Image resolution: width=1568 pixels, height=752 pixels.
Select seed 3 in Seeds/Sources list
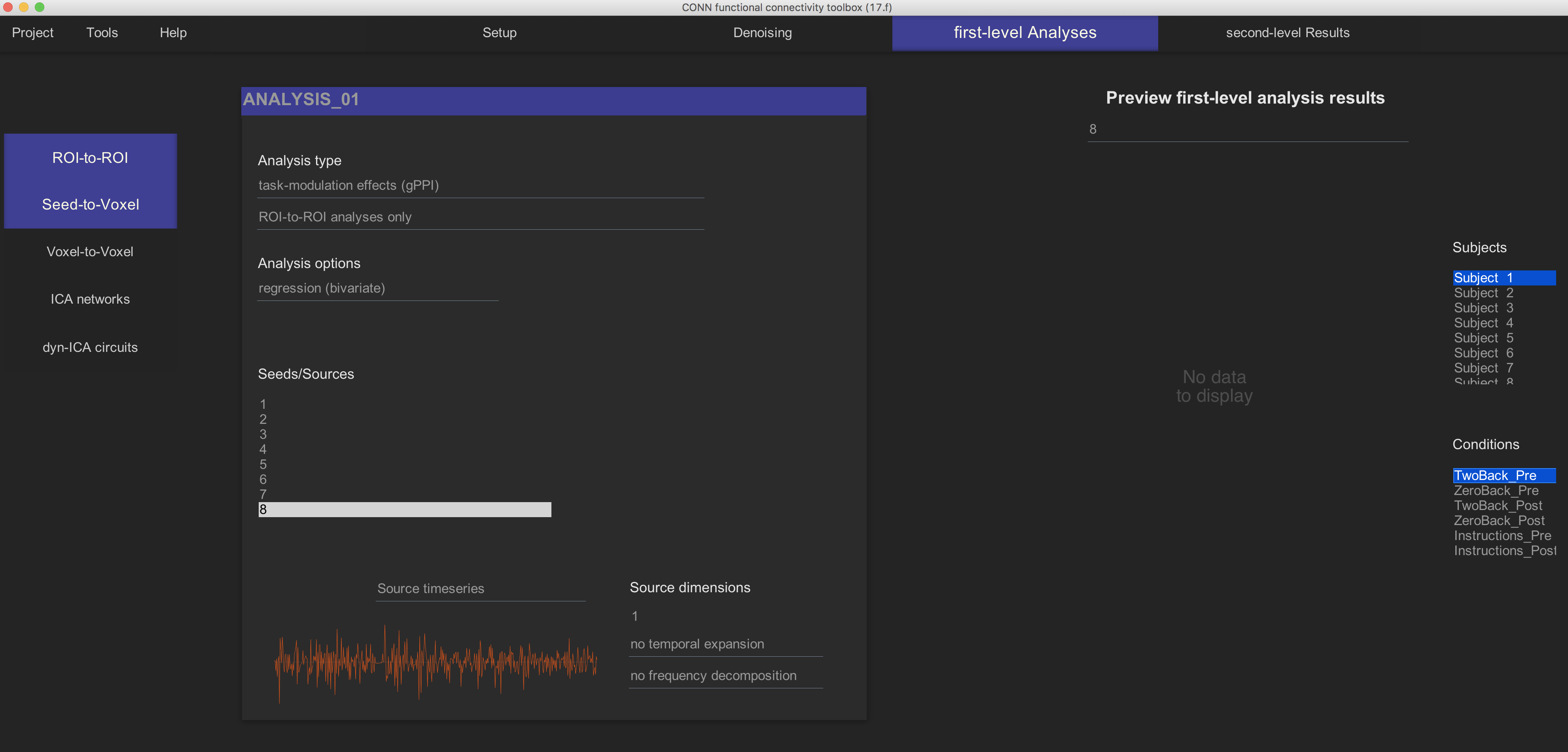pyautogui.click(x=263, y=435)
